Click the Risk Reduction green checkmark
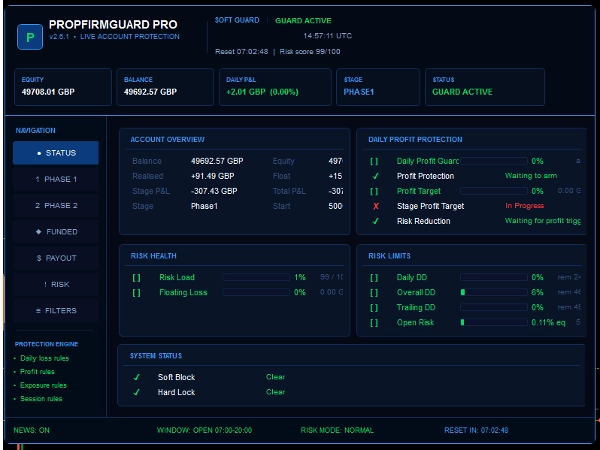The image size is (600, 450). [376, 221]
